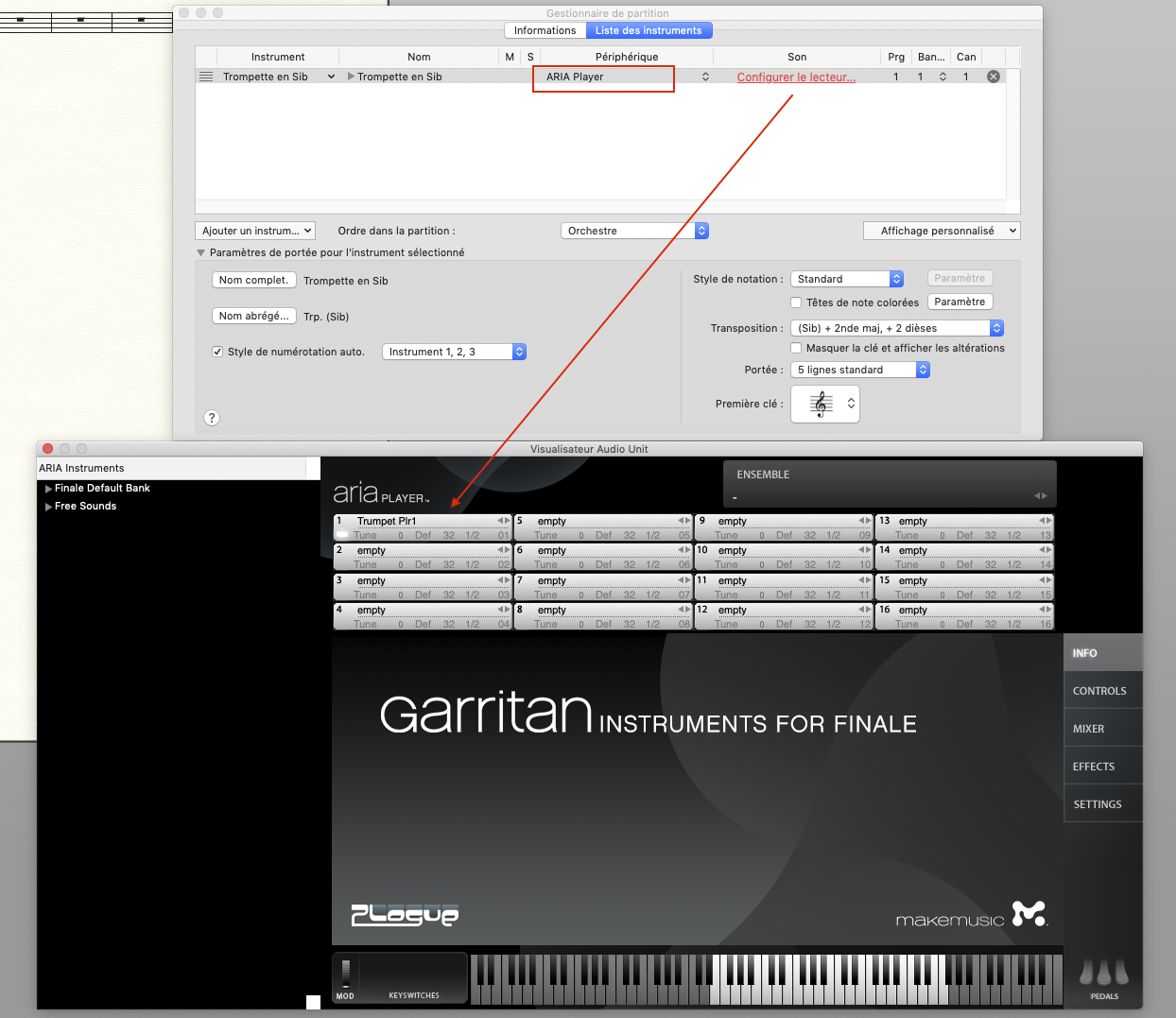Click the help question mark button
This screenshot has height=1018, width=1176.
[212, 418]
